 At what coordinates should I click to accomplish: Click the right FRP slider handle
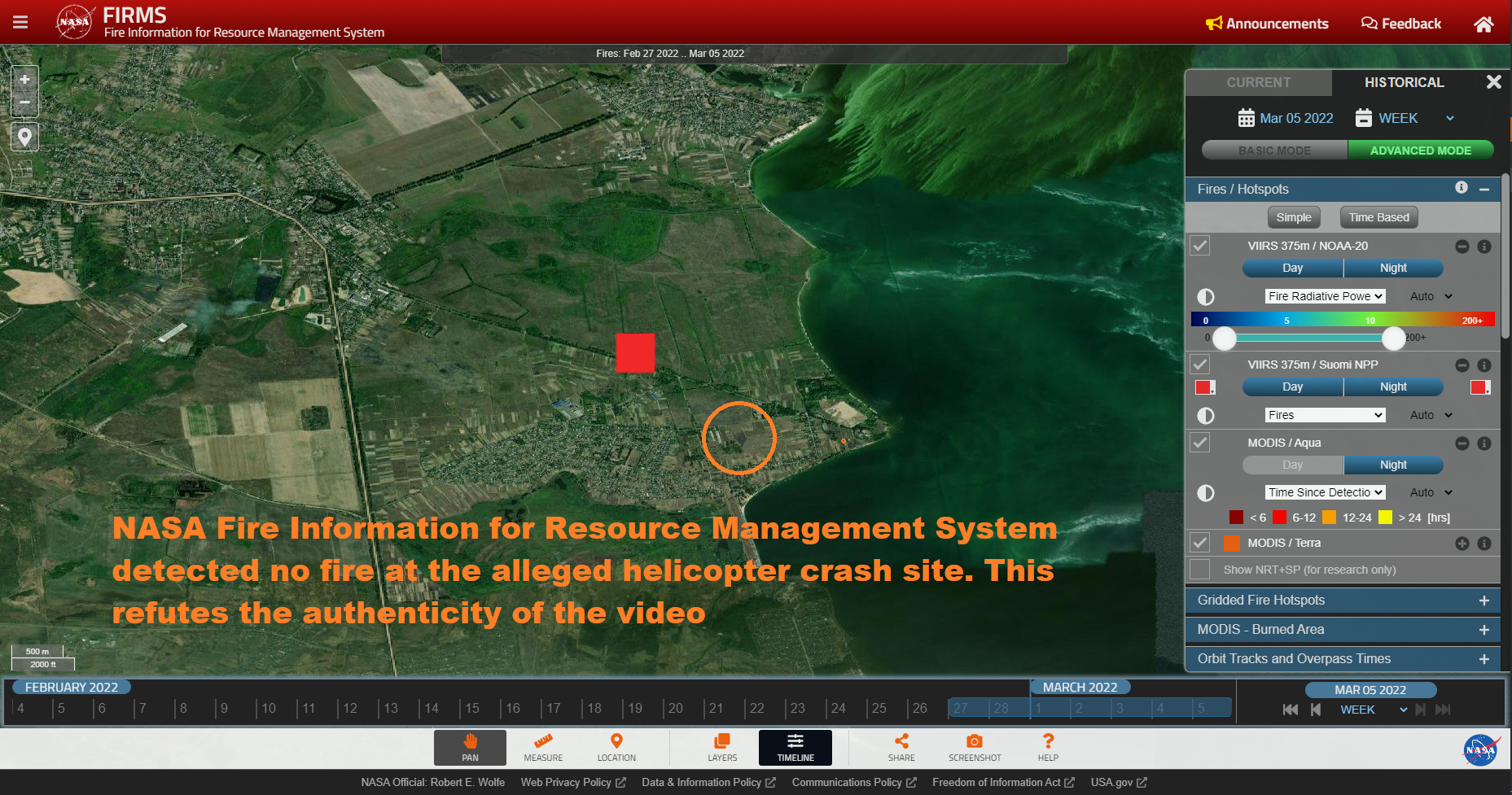click(1394, 338)
